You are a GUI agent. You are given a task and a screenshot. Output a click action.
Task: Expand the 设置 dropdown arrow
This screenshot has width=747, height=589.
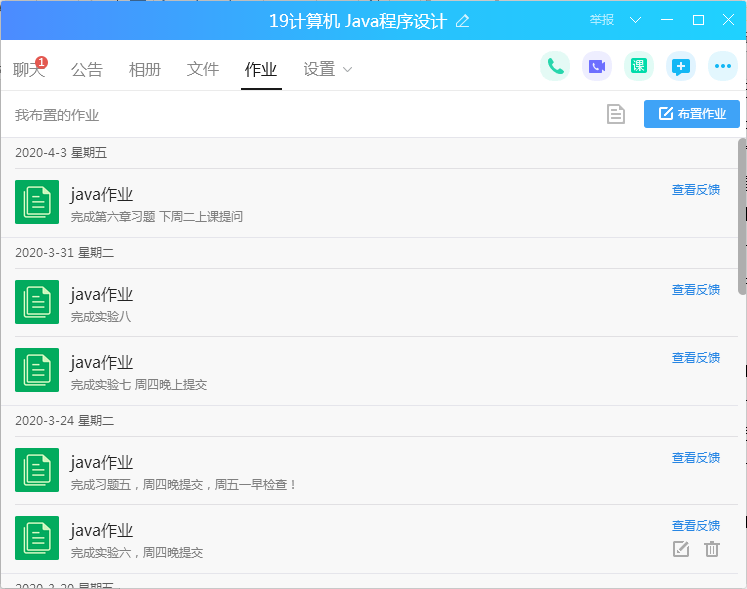pos(348,69)
